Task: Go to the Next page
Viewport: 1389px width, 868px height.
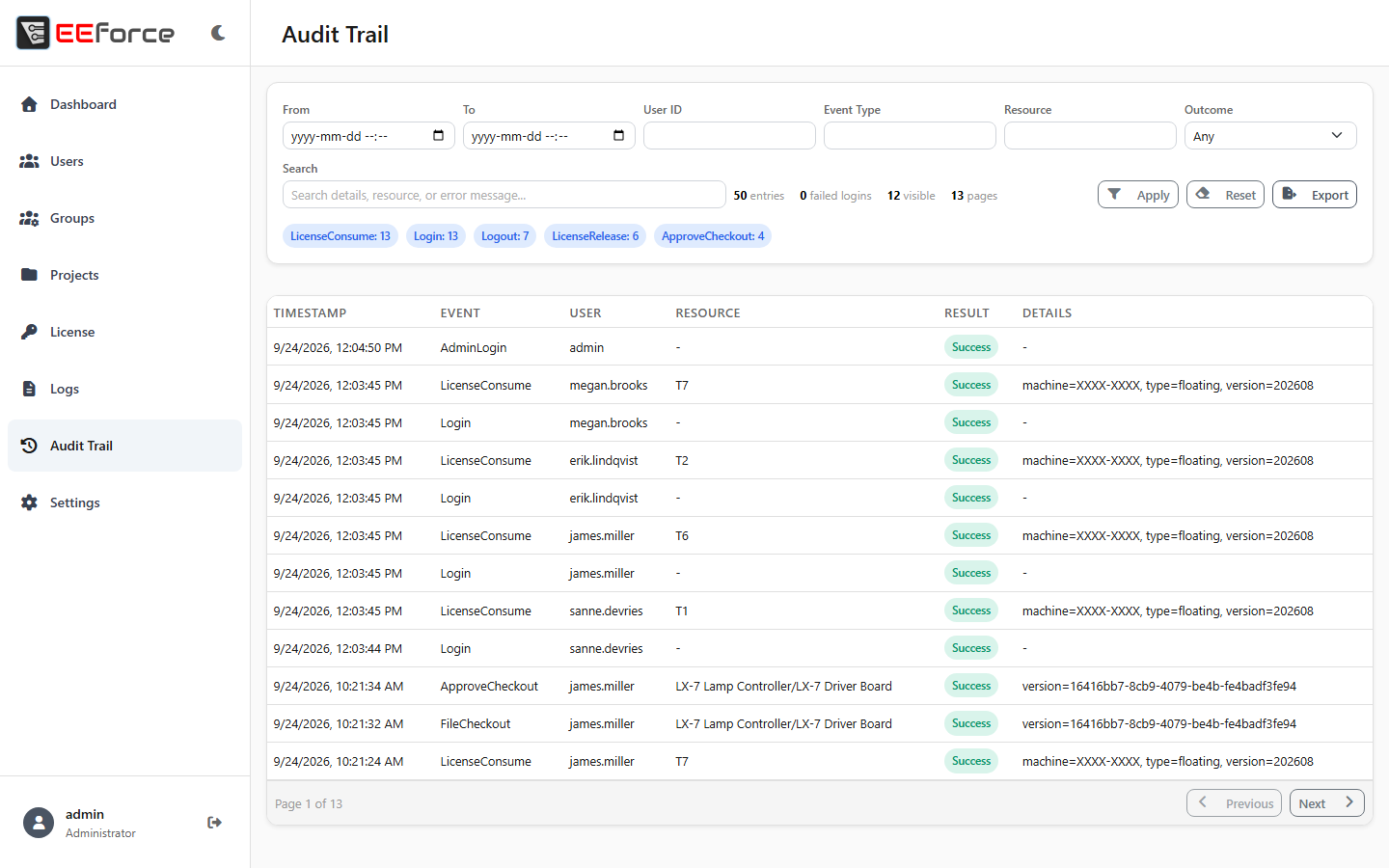Action: [x=1326, y=803]
